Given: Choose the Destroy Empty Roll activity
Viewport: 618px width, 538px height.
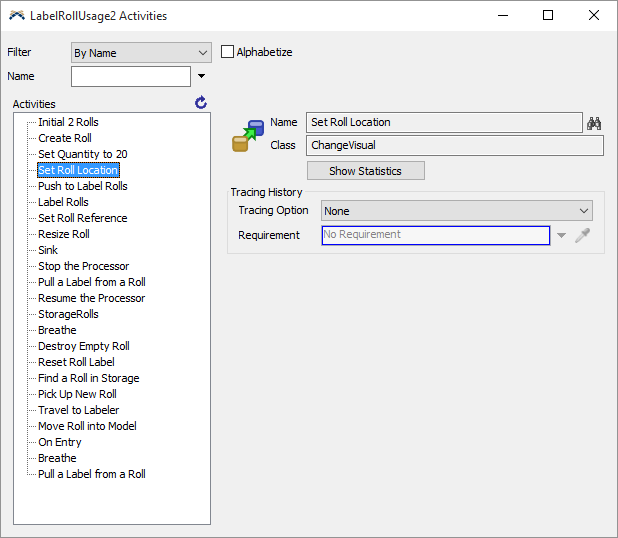Looking at the screenshot, I should [84, 346].
